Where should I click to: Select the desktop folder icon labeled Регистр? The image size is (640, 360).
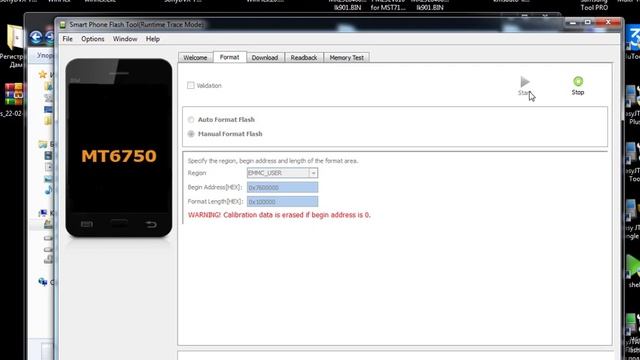point(15,38)
